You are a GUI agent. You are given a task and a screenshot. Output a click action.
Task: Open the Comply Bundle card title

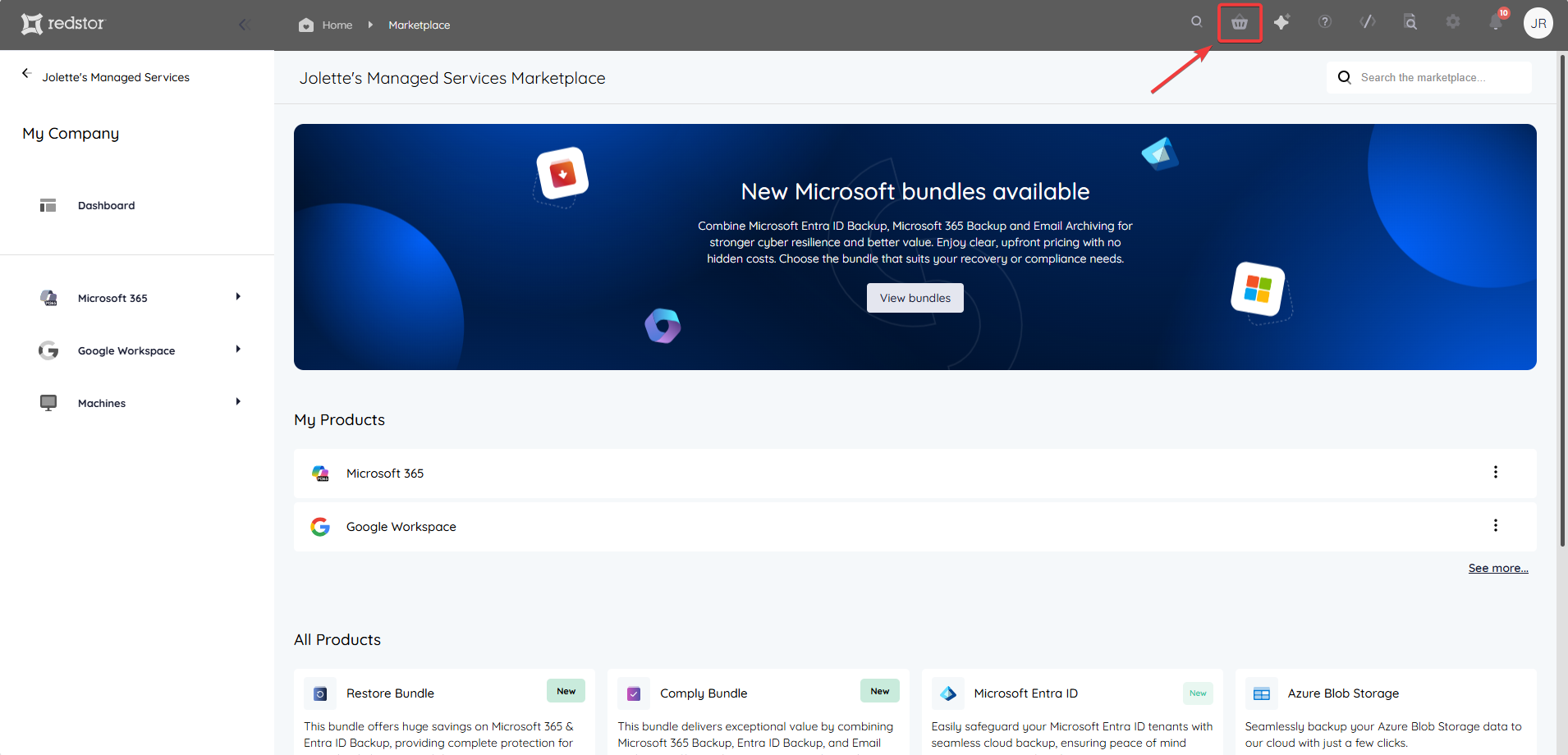704,693
